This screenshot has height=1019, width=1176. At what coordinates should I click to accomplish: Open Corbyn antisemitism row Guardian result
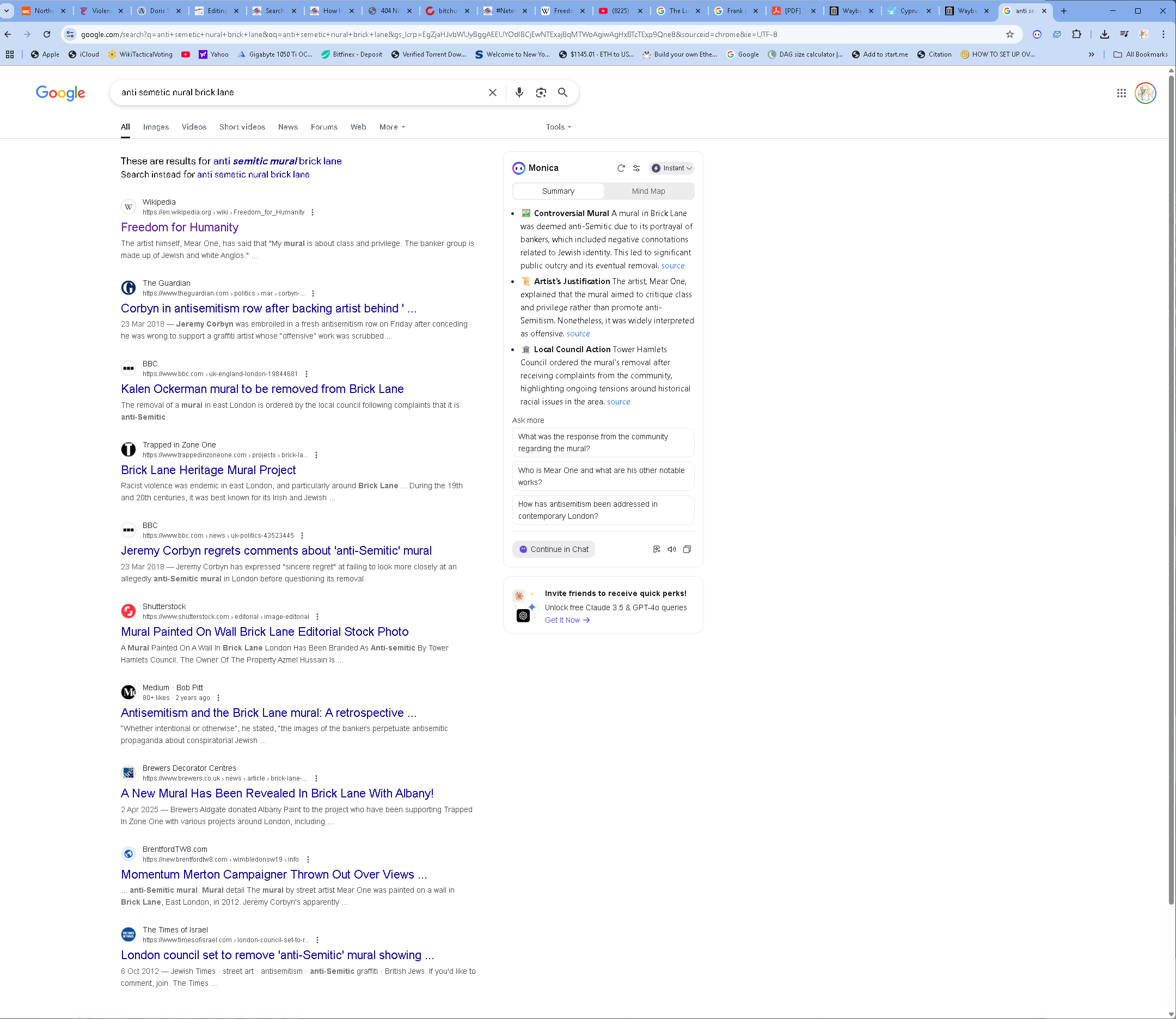click(268, 309)
